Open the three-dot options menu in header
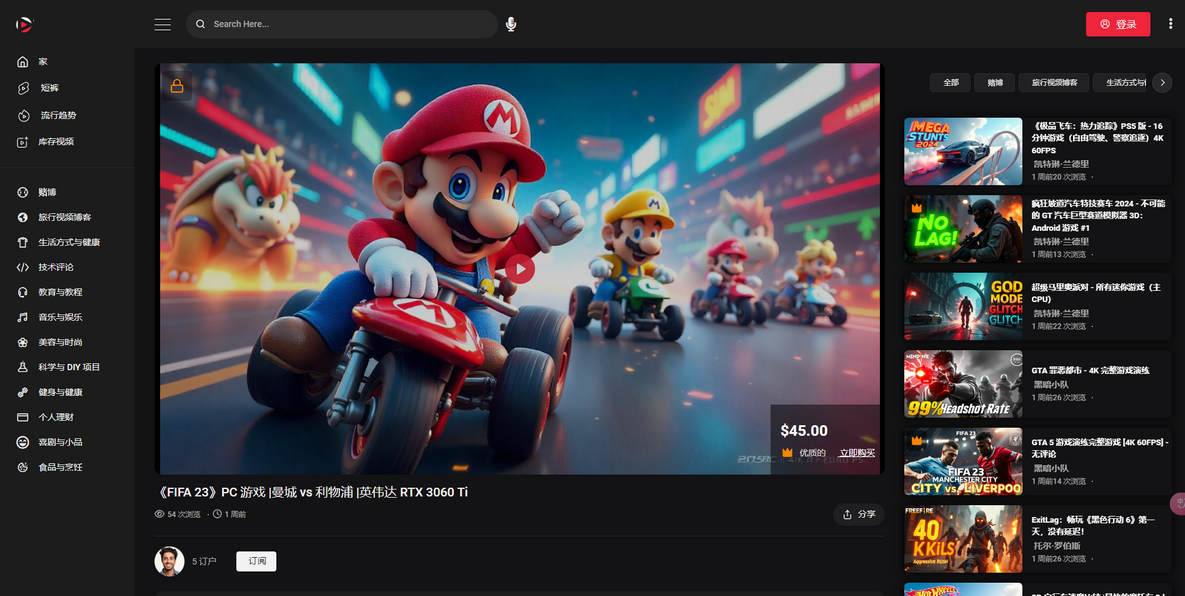Screen dimensions: 1185x596 point(1170,24)
